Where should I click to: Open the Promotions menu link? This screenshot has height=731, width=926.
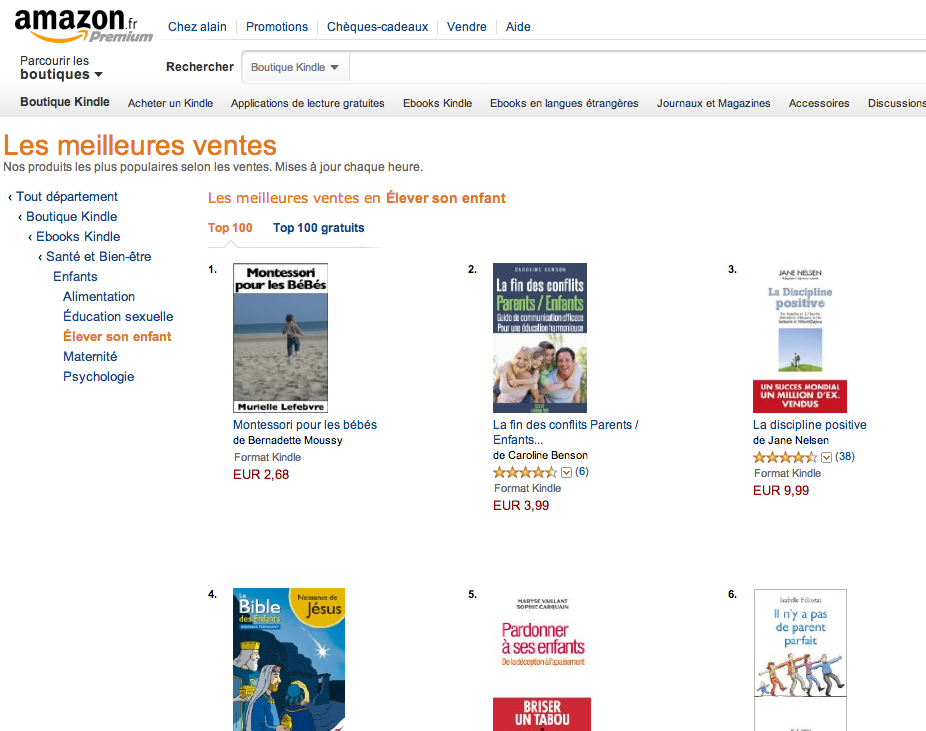click(x=277, y=27)
